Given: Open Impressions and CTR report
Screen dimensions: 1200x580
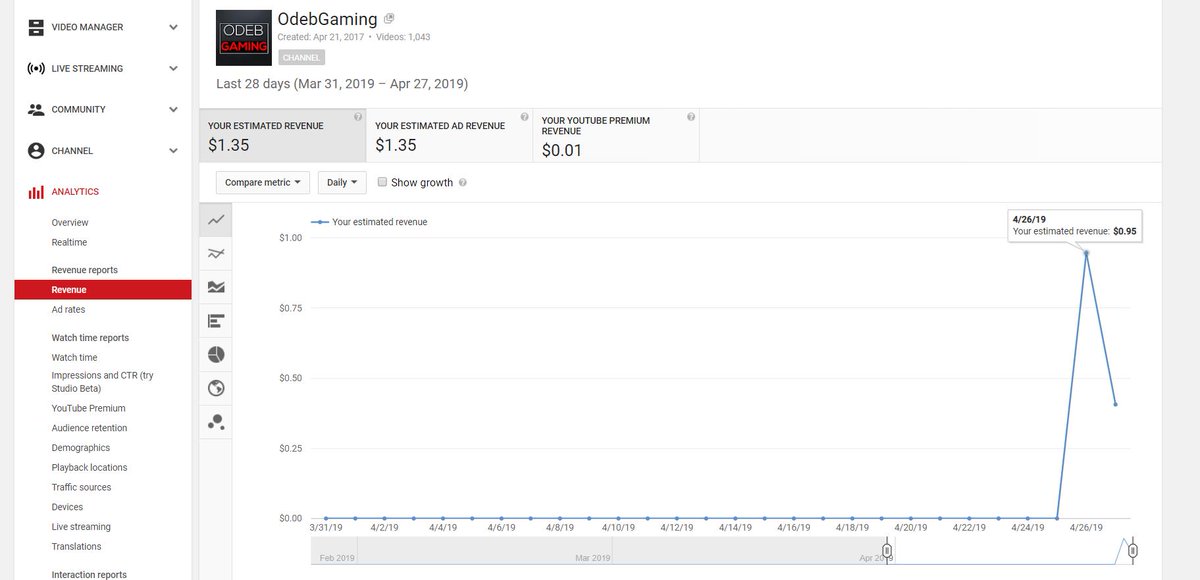Looking at the screenshot, I should [102, 382].
